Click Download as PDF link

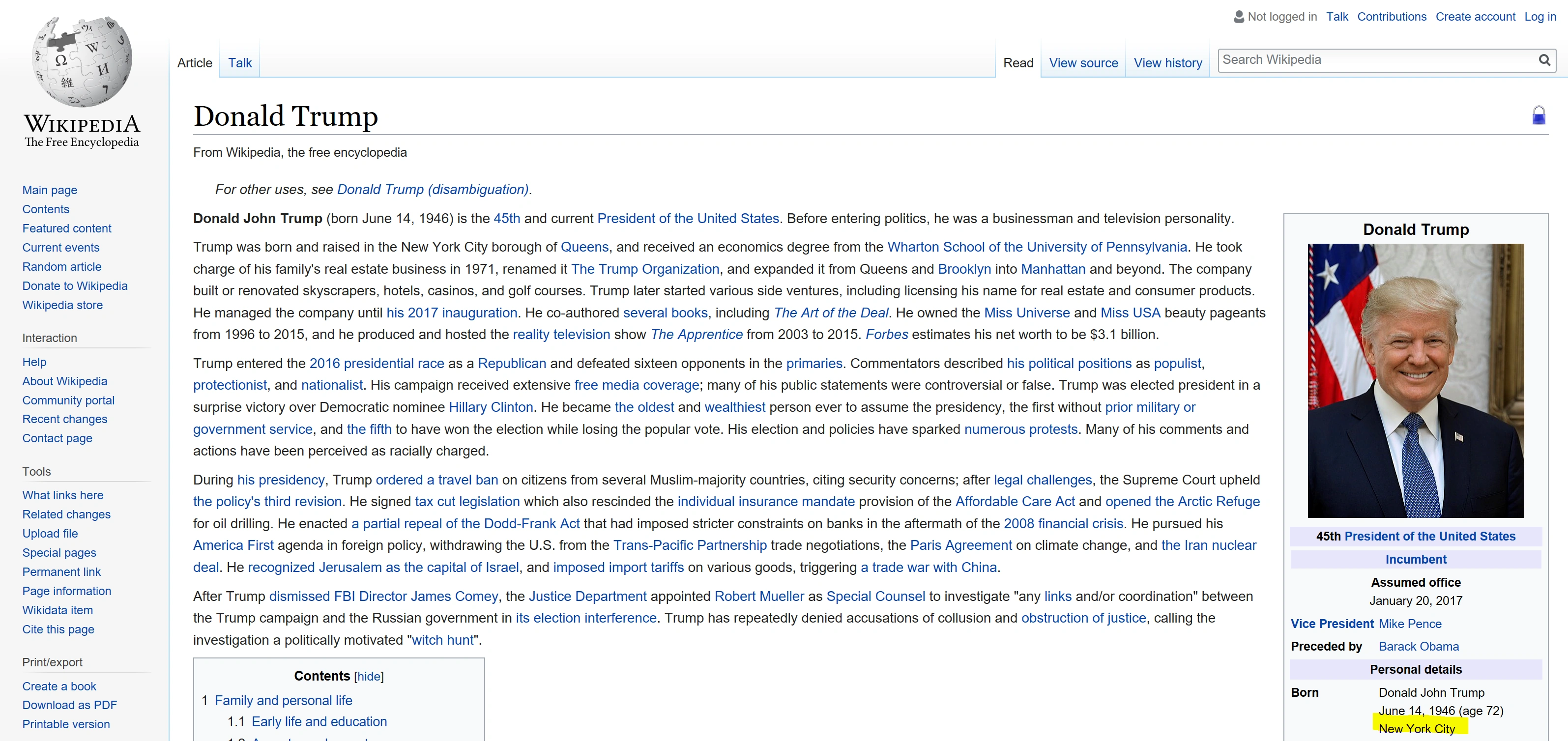[x=69, y=705]
